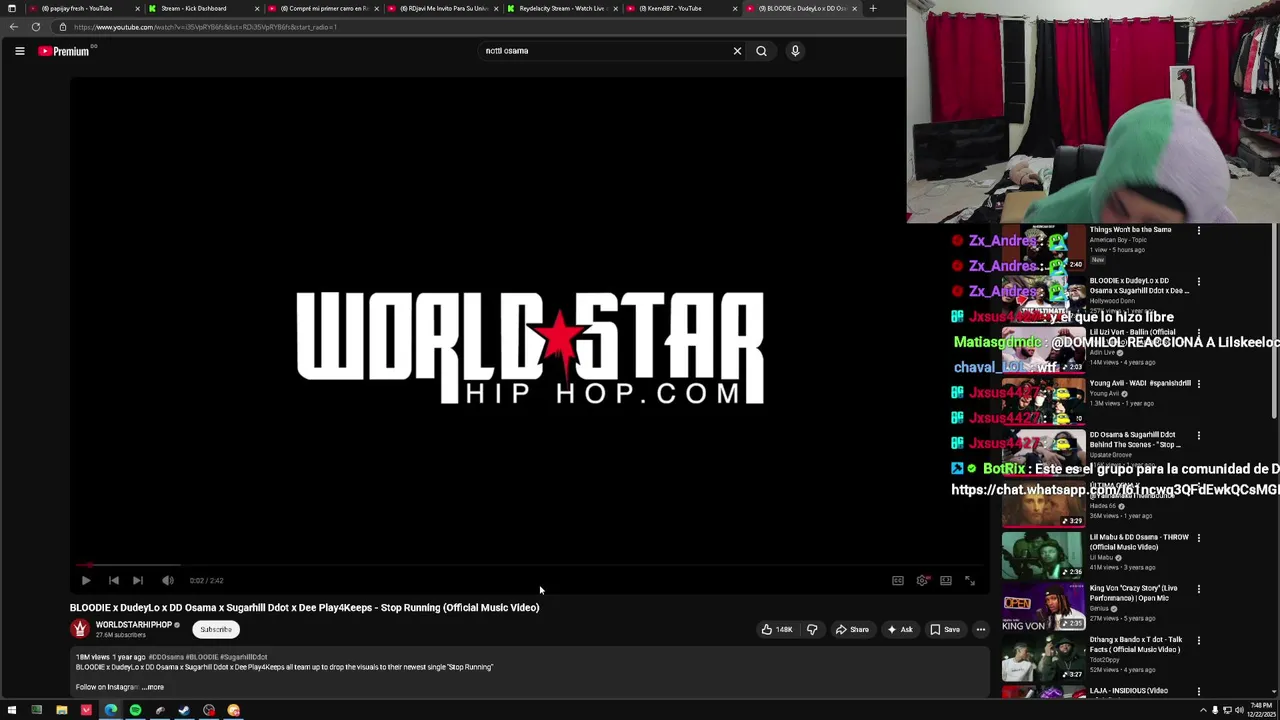
Task: Open a new browser tab
Action: pyautogui.click(x=872, y=8)
